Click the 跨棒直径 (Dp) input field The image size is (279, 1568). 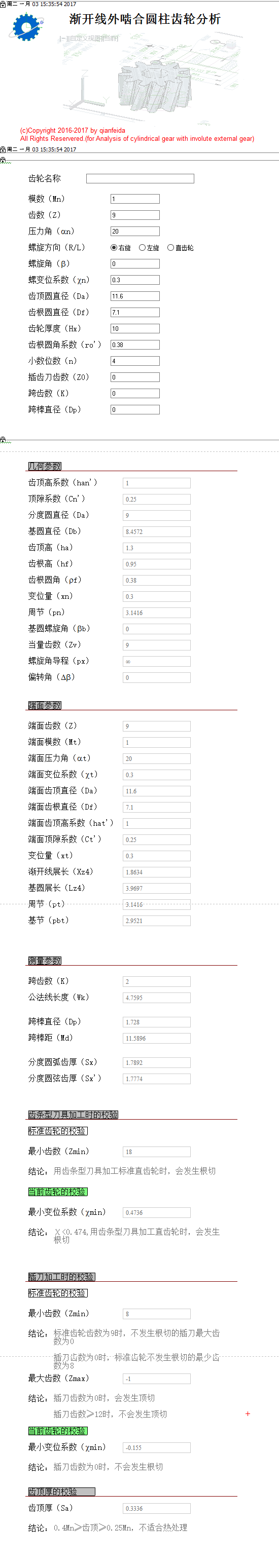[x=135, y=410]
